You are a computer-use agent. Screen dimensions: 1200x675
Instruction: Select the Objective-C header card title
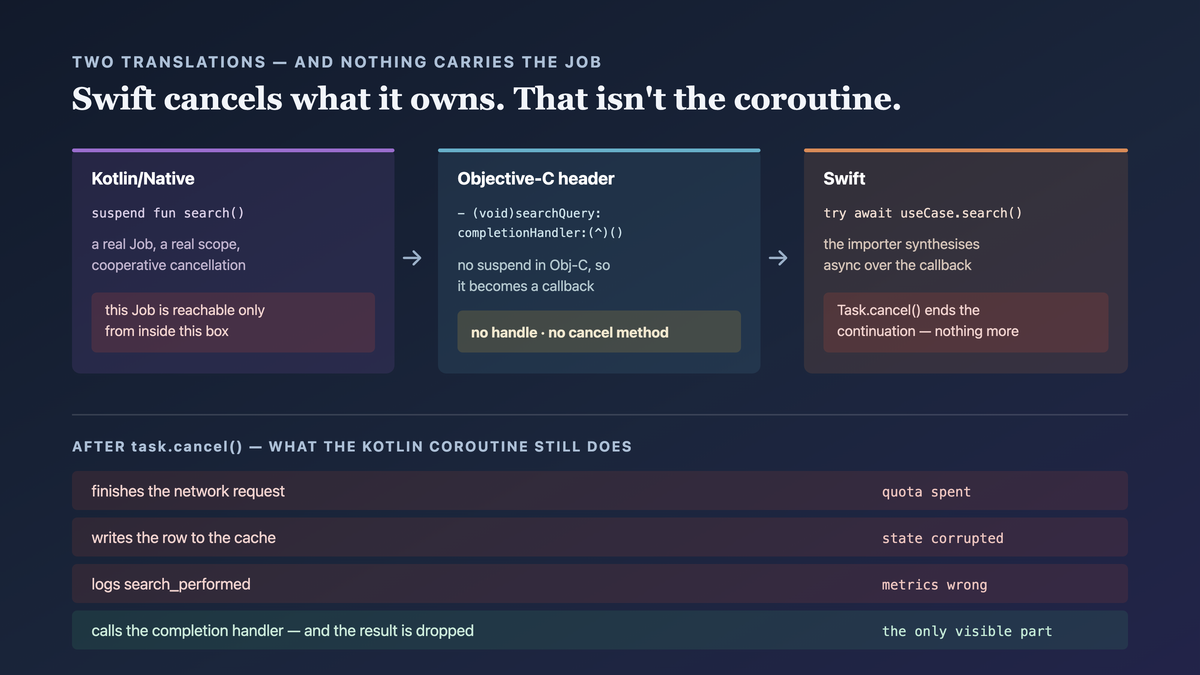click(536, 179)
